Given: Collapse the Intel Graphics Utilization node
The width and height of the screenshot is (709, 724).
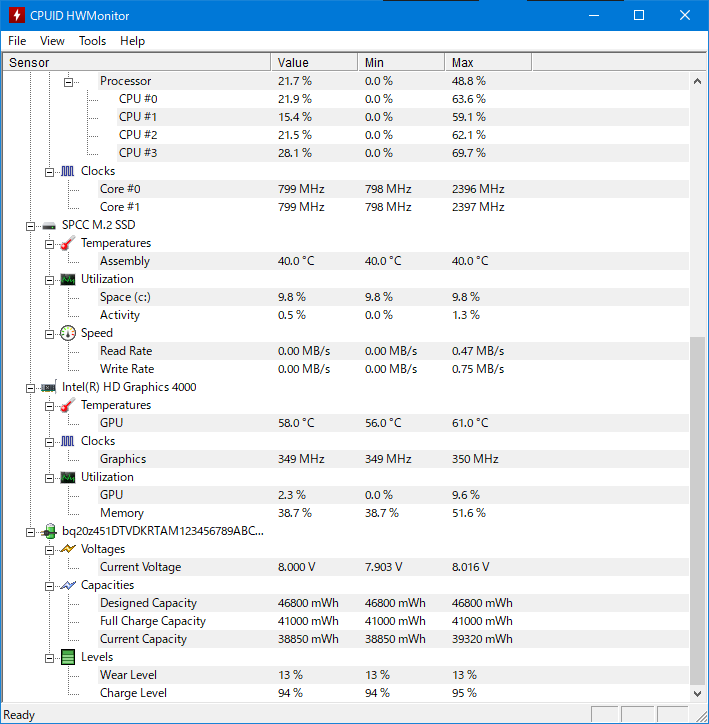Looking at the screenshot, I should pyautogui.click(x=49, y=478).
